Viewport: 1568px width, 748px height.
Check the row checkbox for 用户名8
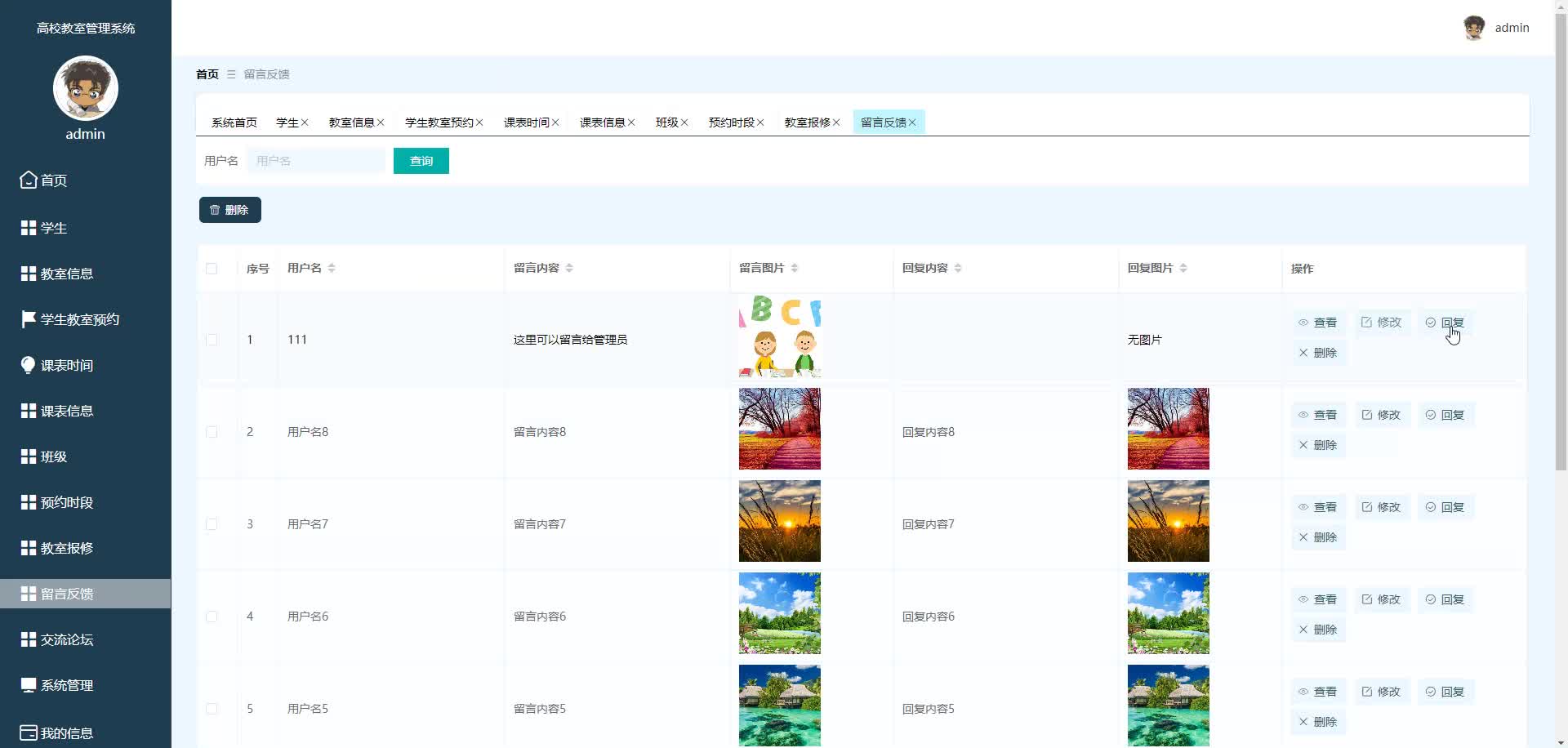coord(212,432)
